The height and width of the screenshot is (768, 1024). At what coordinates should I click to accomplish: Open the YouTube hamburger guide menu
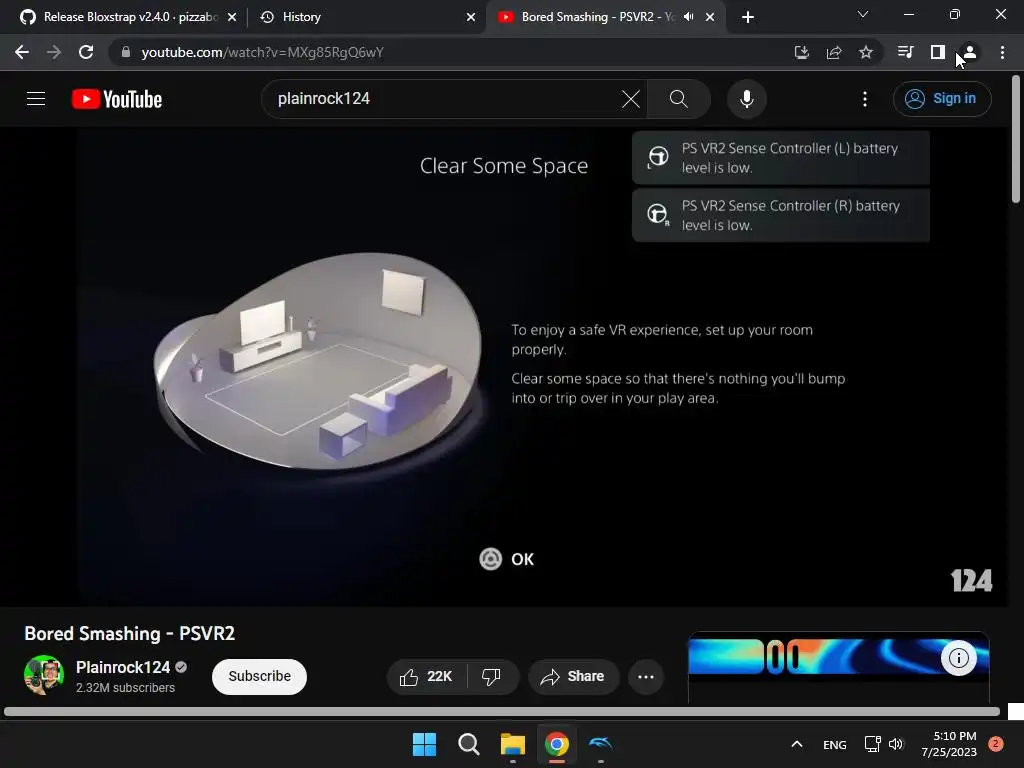click(36, 99)
